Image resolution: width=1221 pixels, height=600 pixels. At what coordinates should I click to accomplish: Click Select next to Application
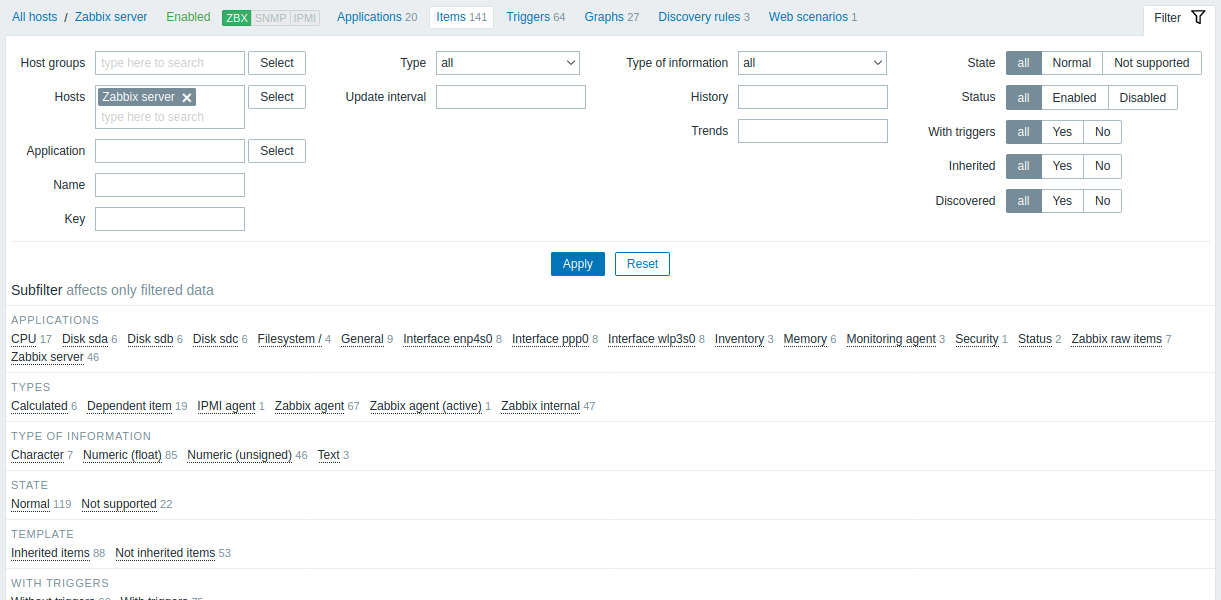tap(277, 151)
